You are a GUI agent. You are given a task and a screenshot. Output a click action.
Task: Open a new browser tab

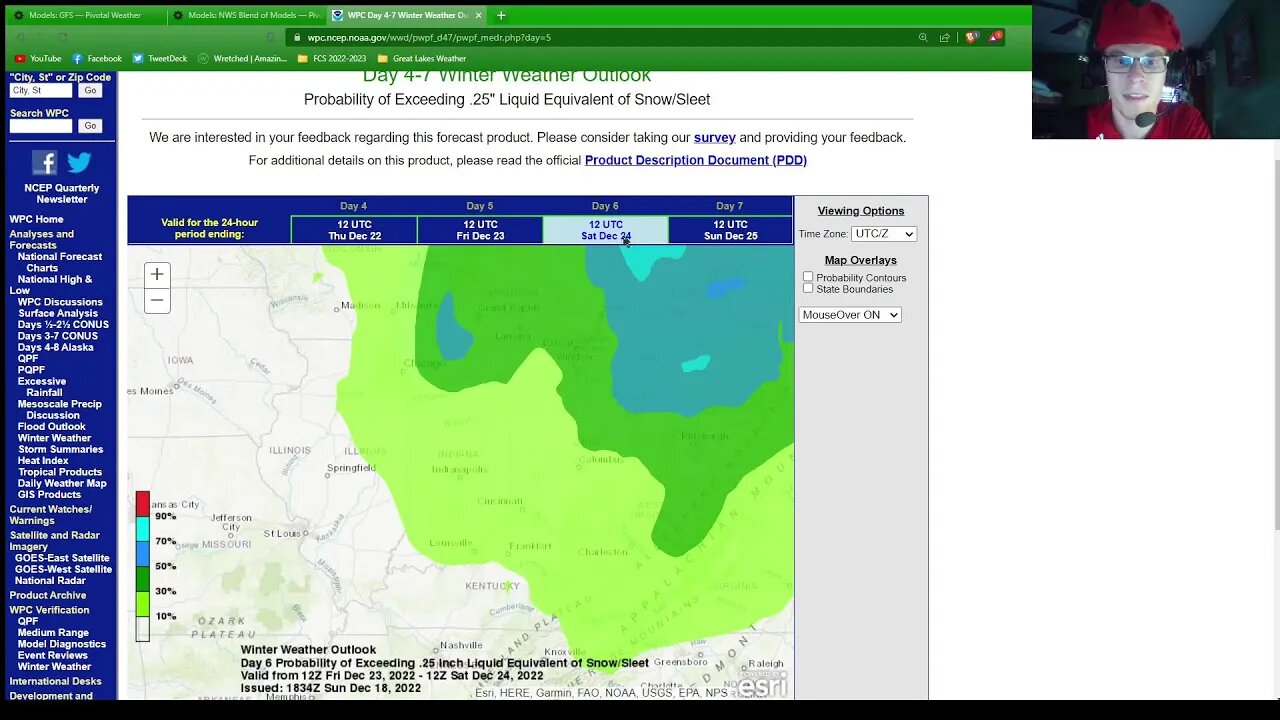(x=501, y=15)
